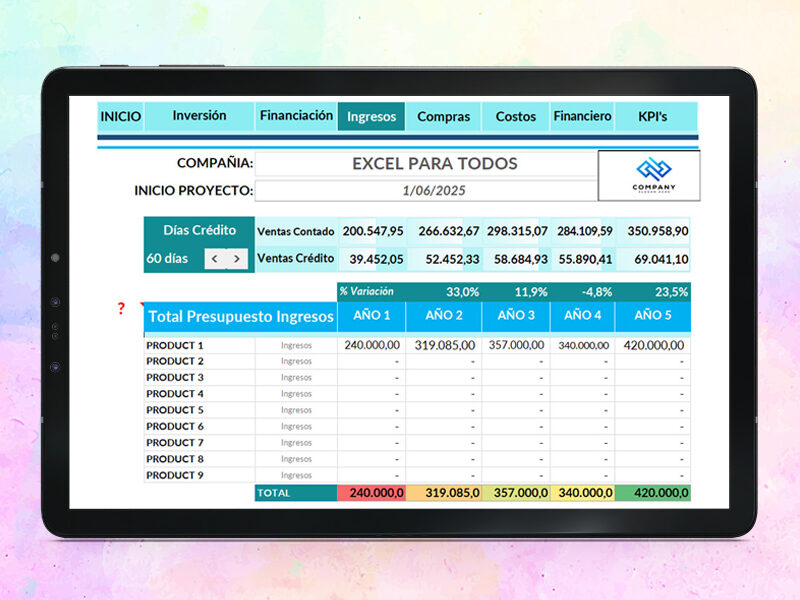
Task: Click the company logo image
Action: [649, 176]
